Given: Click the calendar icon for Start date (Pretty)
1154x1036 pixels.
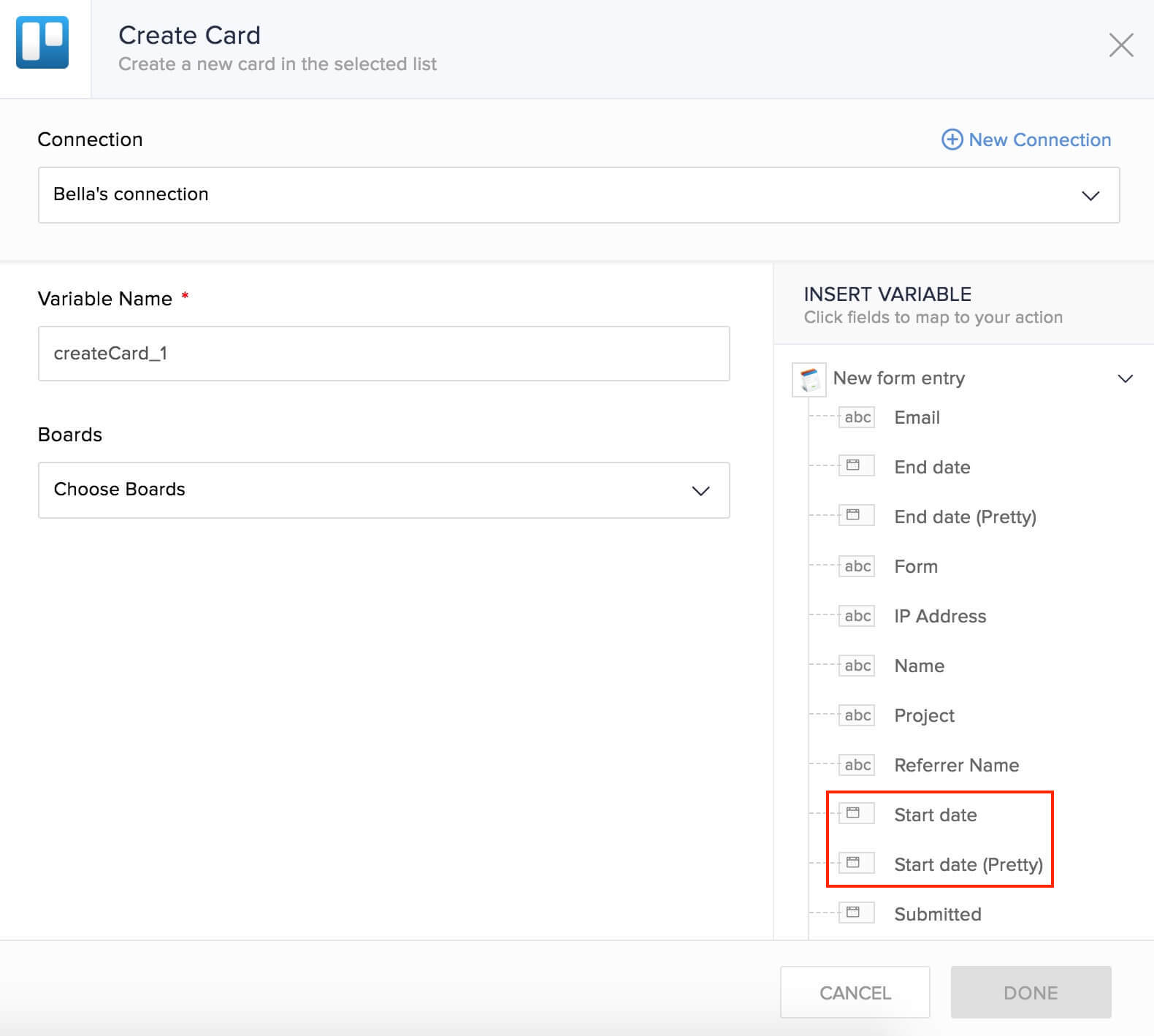Looking at the screenshot, I should click(x=857, y=863).
